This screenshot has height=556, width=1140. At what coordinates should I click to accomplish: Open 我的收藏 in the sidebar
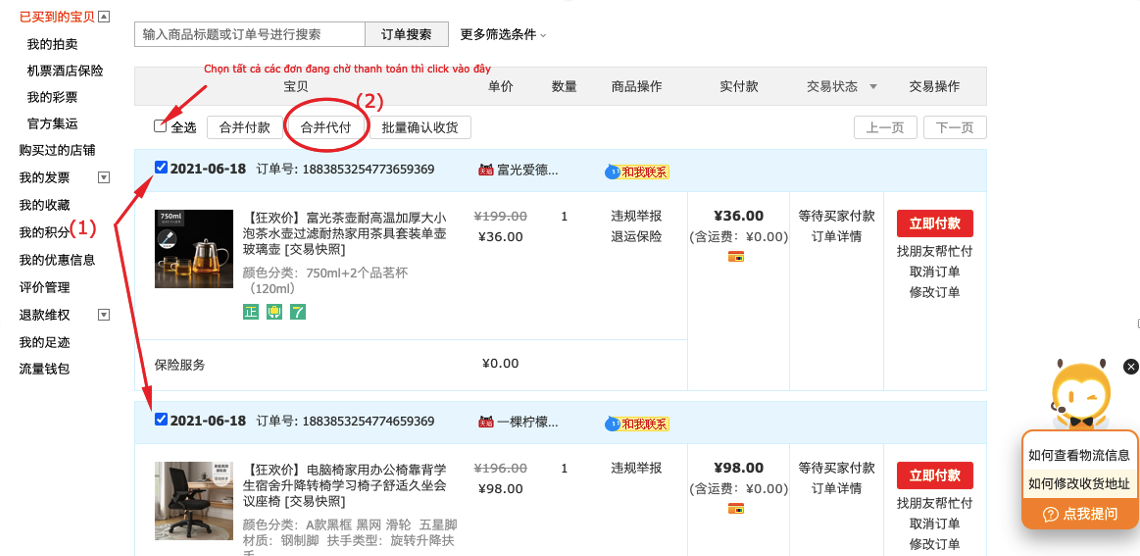click(44, 205)
